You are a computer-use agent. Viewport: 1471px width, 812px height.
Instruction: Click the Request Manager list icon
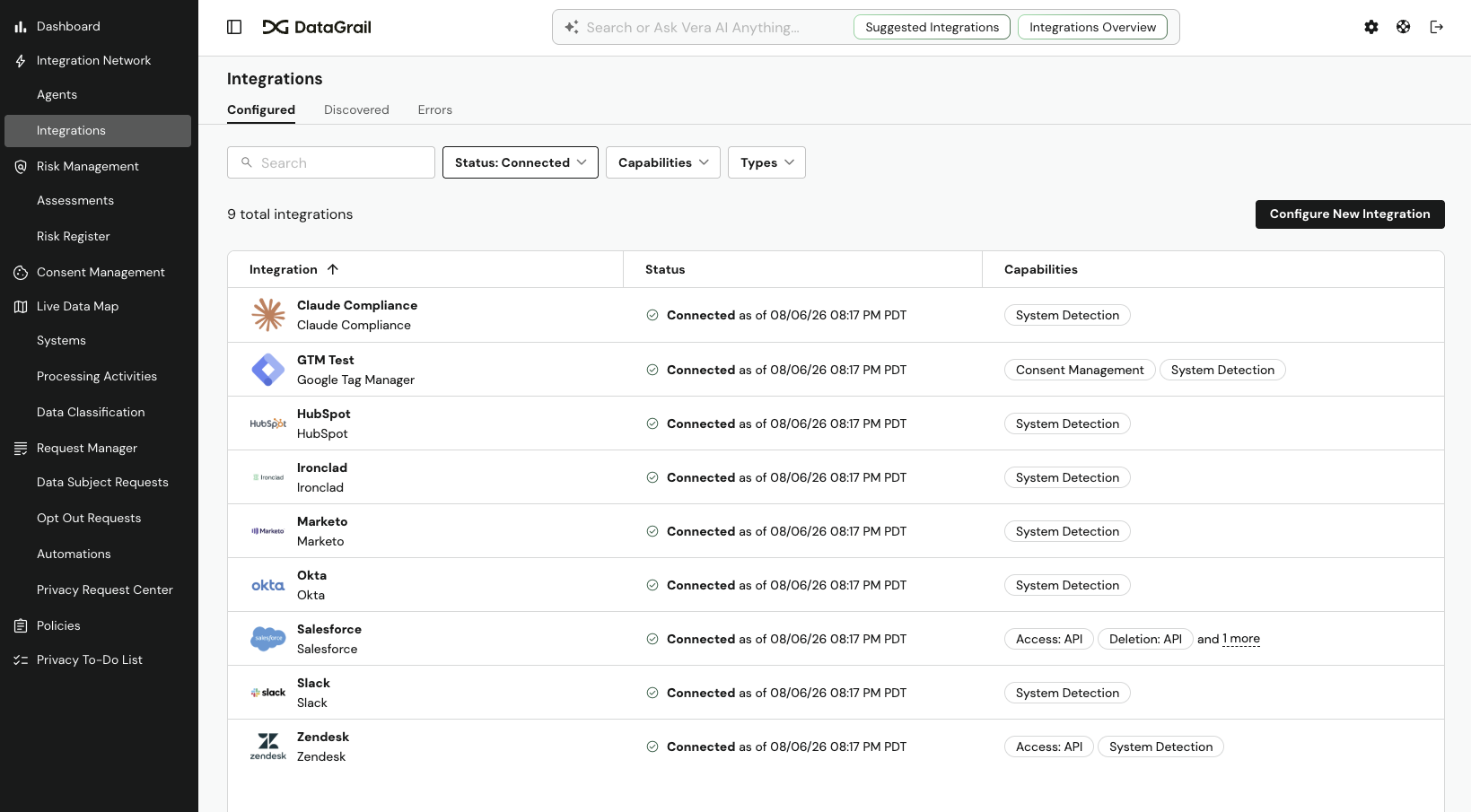tap(21, 449)
